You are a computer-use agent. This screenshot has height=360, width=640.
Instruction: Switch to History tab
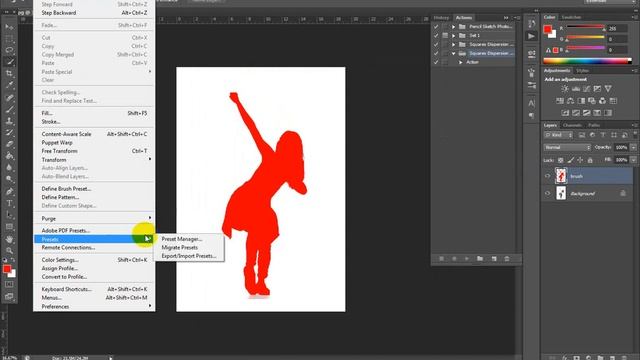coord(441,18)
